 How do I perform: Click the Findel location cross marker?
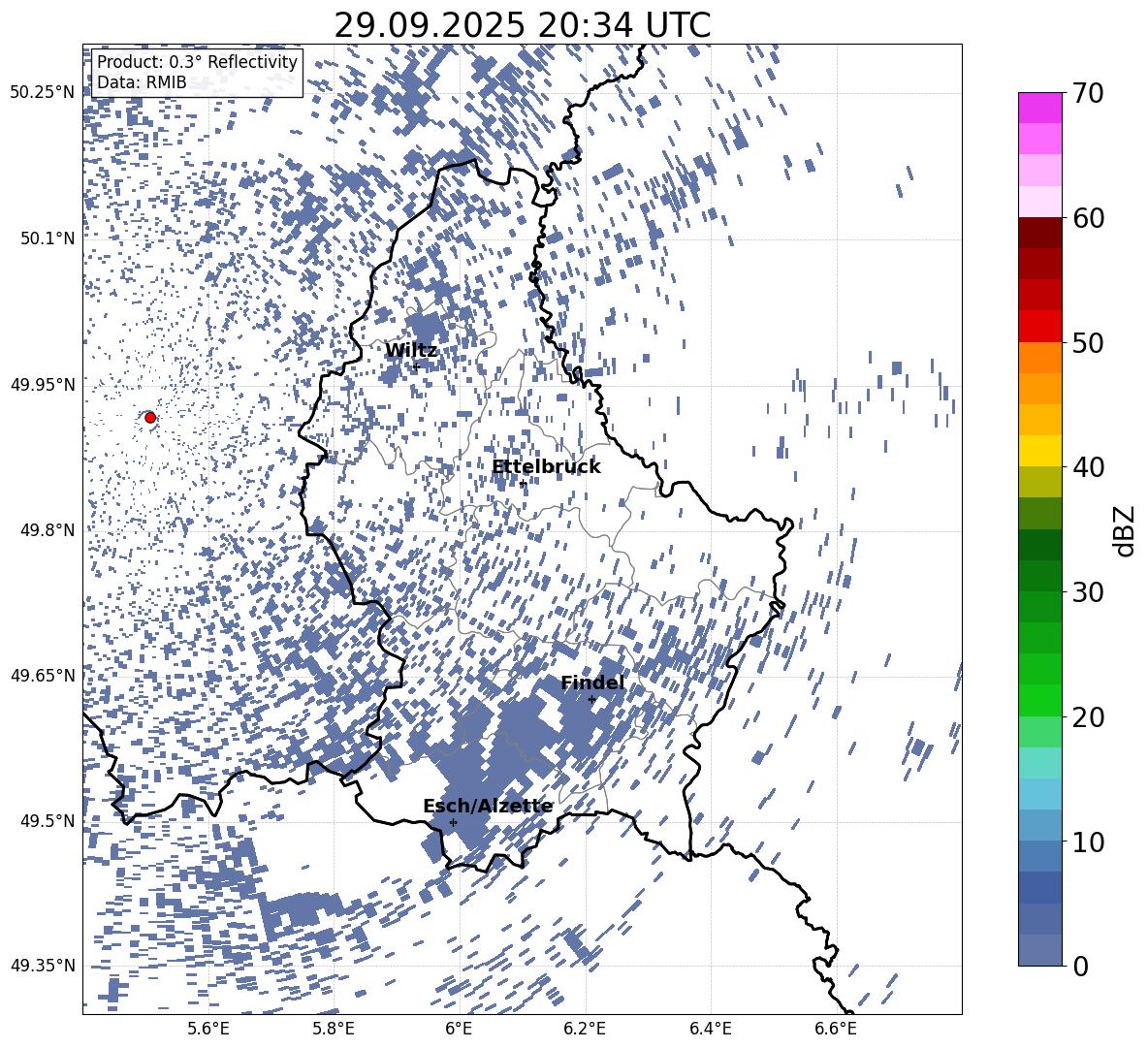[x=591, y=700]
